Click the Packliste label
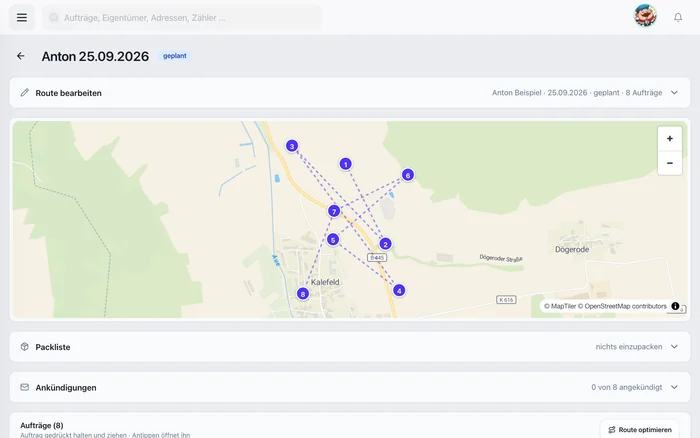Screen dimensions: 700x438 pyautogui.click(x=53, y=347)
